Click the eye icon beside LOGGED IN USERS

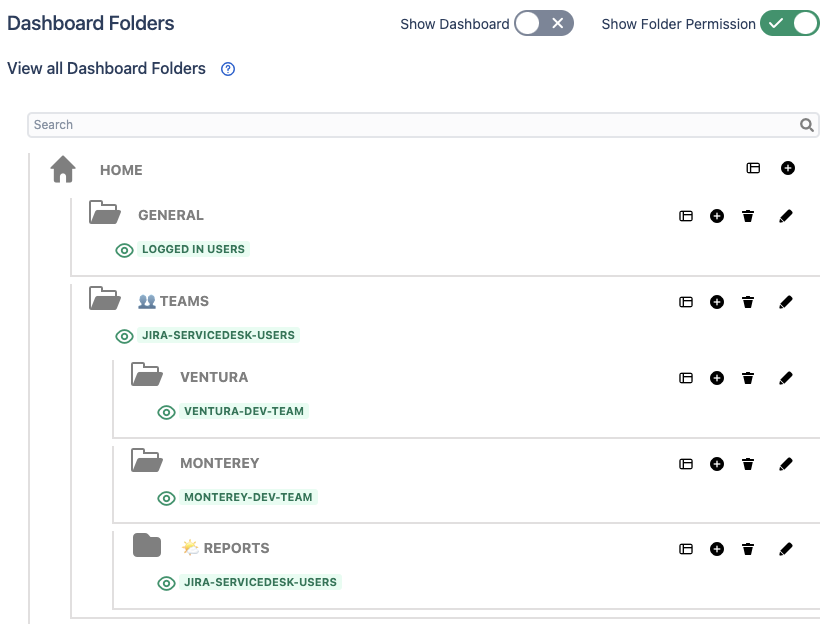(x=125, y=250)
